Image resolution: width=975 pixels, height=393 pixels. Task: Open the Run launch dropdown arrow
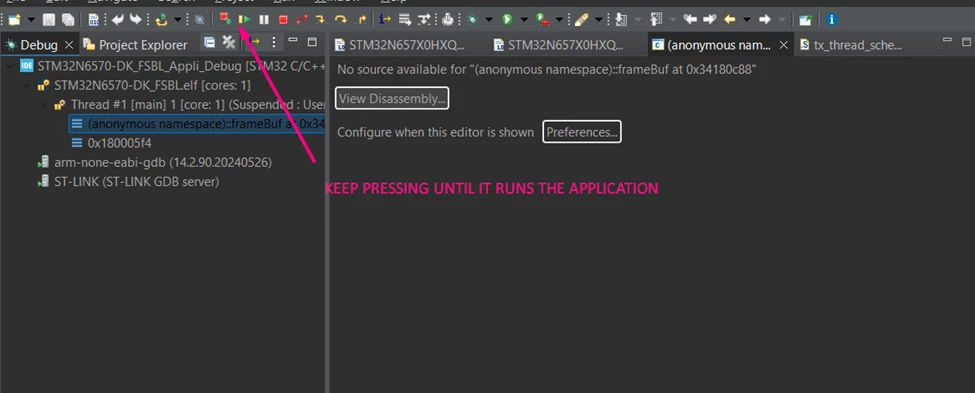coord(524,20)
